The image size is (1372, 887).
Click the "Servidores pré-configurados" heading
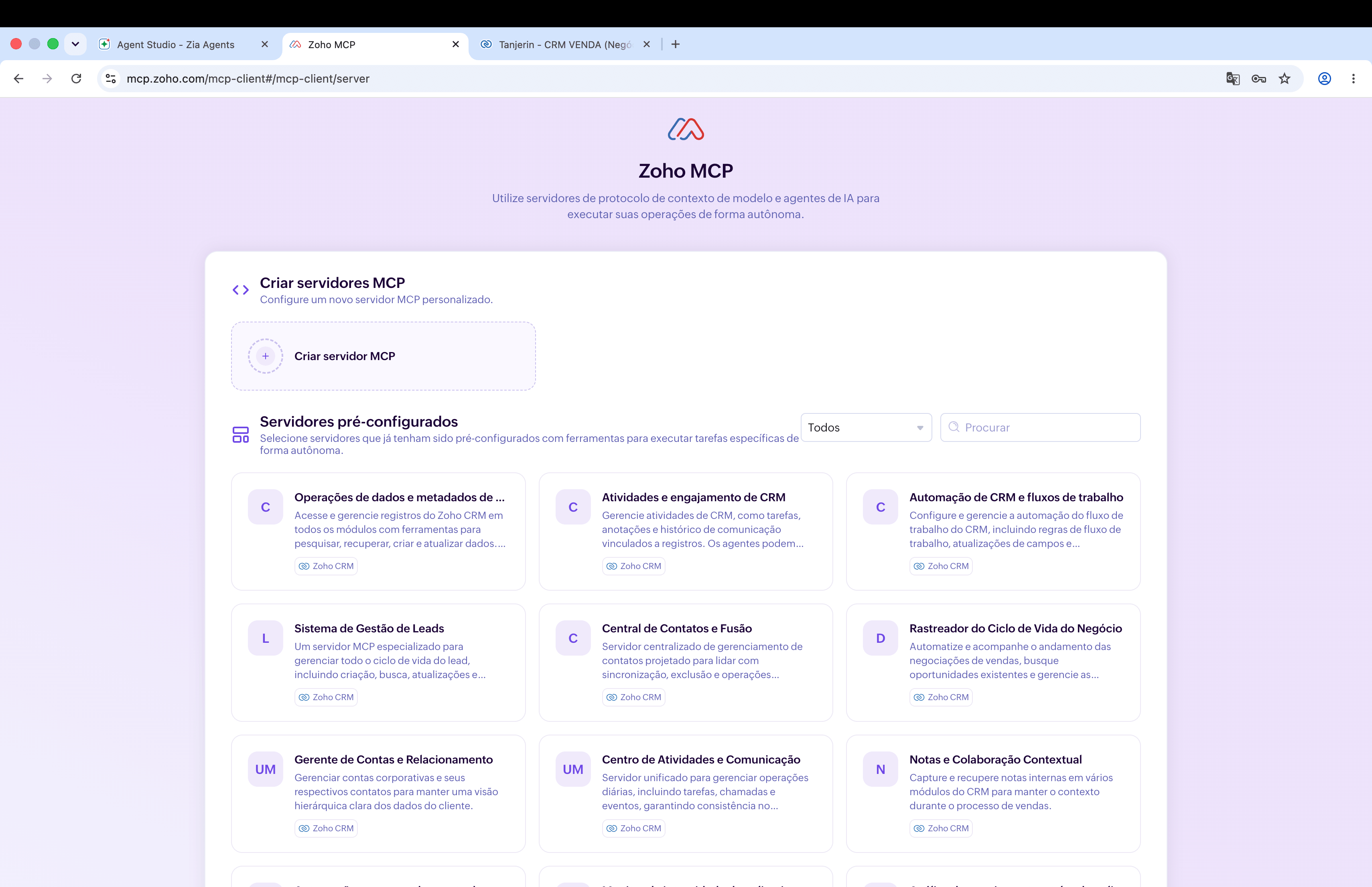coord(359,421)
